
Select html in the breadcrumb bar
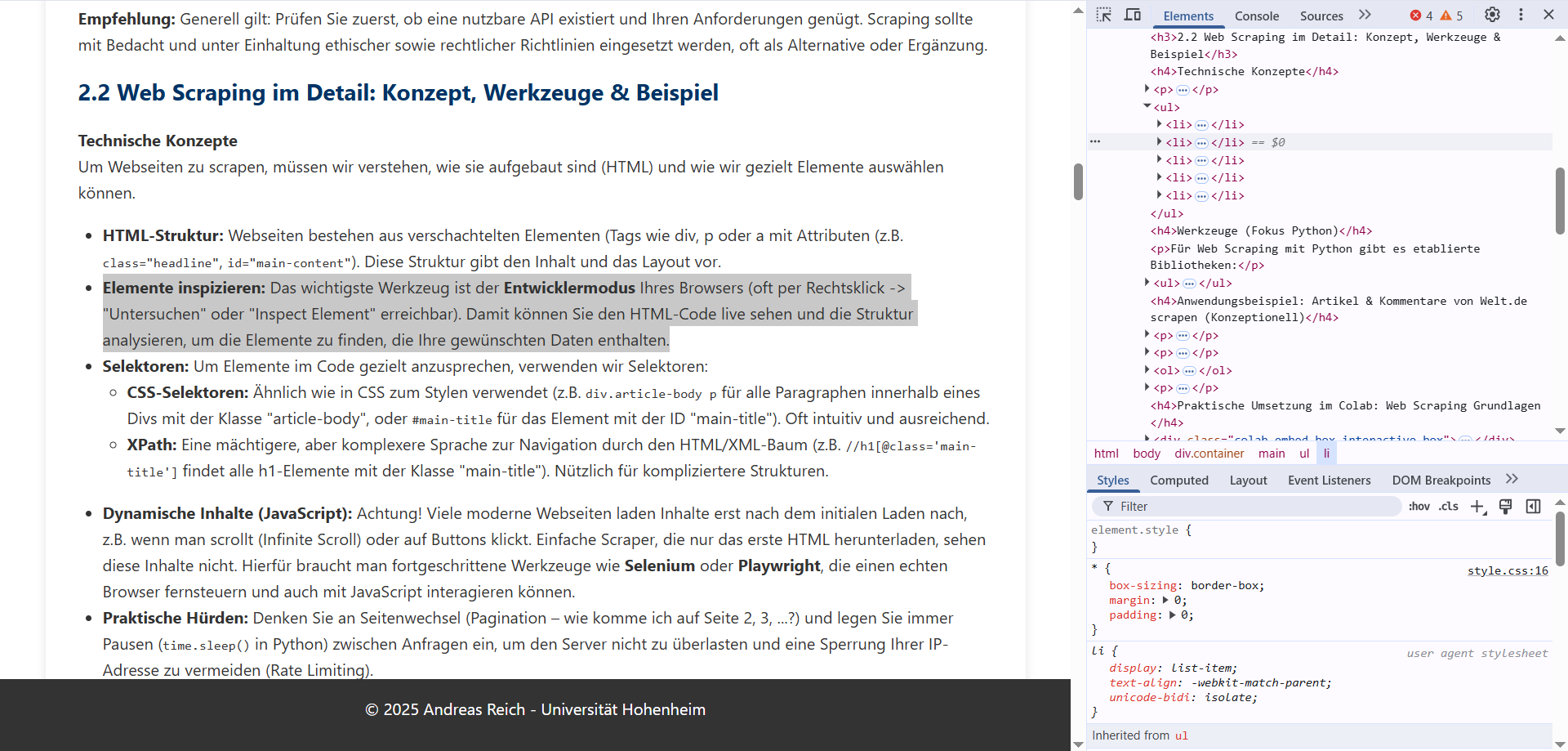(1107, 454)
